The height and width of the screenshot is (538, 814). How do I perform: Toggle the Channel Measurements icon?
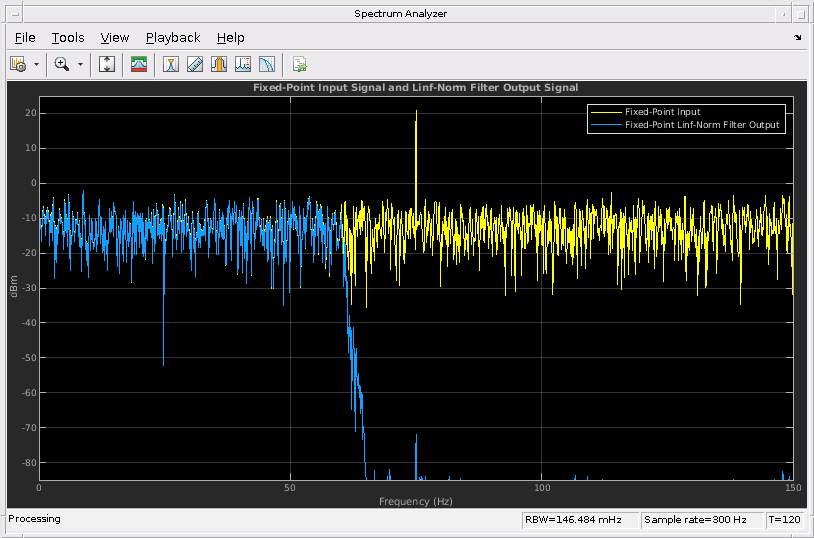(219, 64)
